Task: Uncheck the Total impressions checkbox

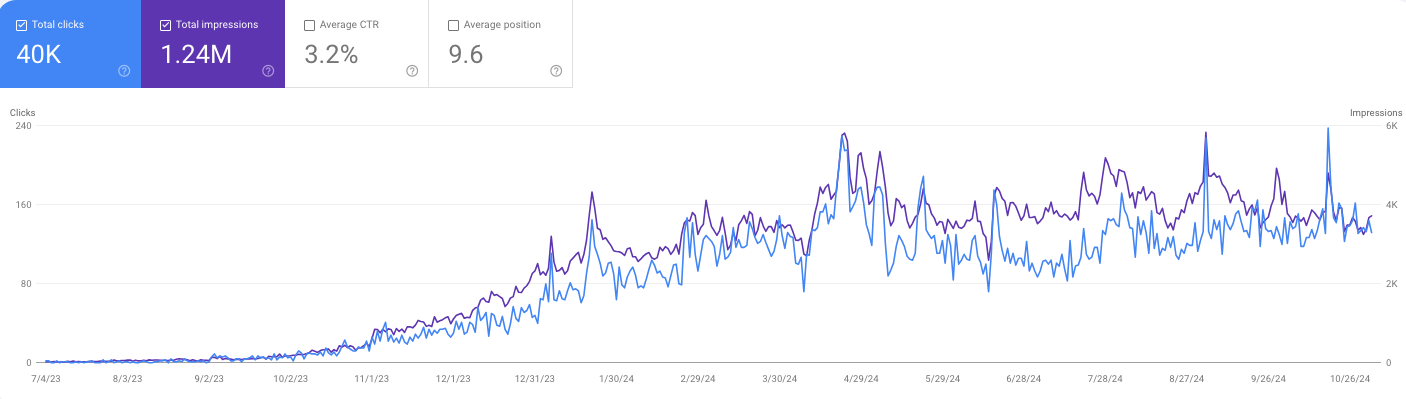Action: (x=166, y=25)
